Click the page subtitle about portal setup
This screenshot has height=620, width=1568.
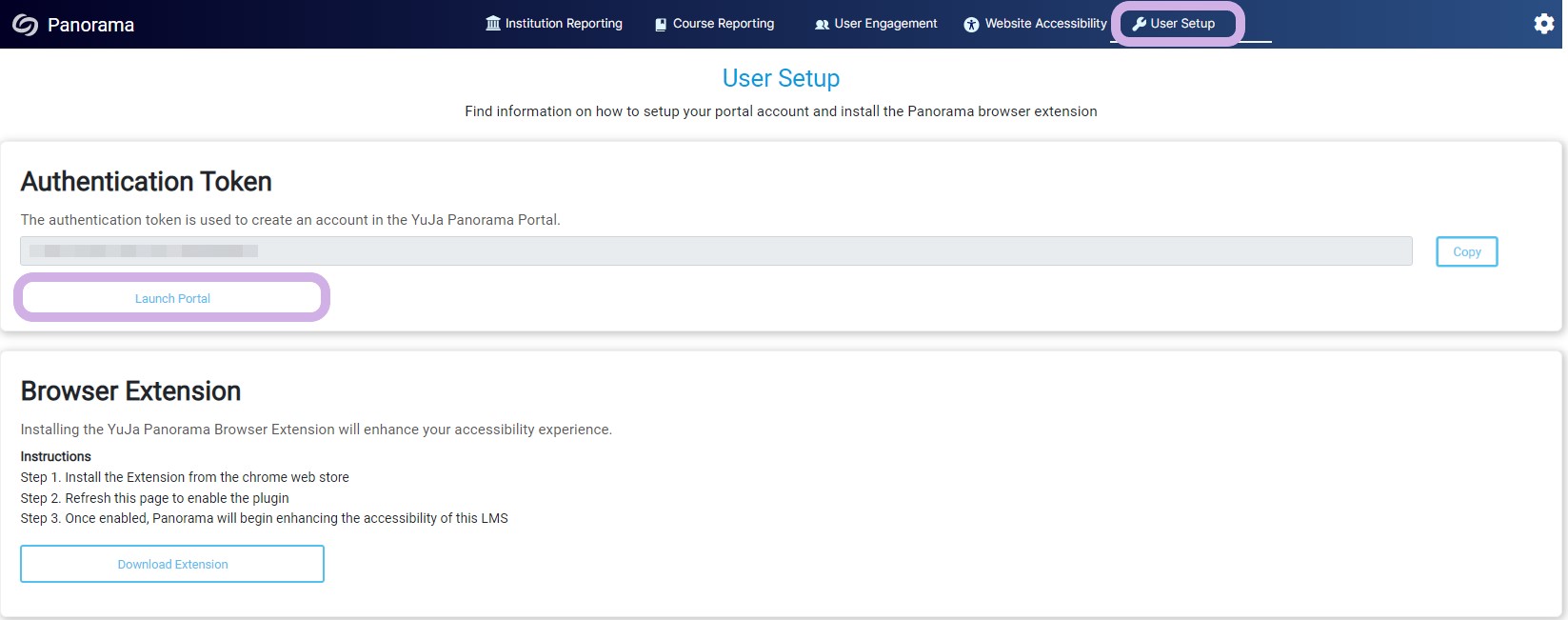click(781, 111)
